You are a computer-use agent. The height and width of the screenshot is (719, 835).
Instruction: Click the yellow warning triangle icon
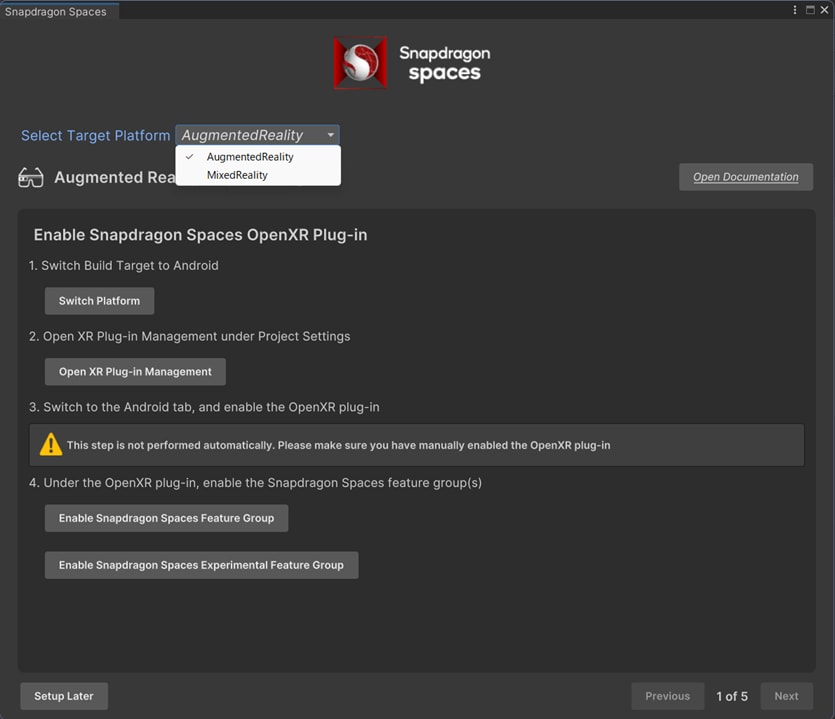pyautogui.click(x=51, y=444)
